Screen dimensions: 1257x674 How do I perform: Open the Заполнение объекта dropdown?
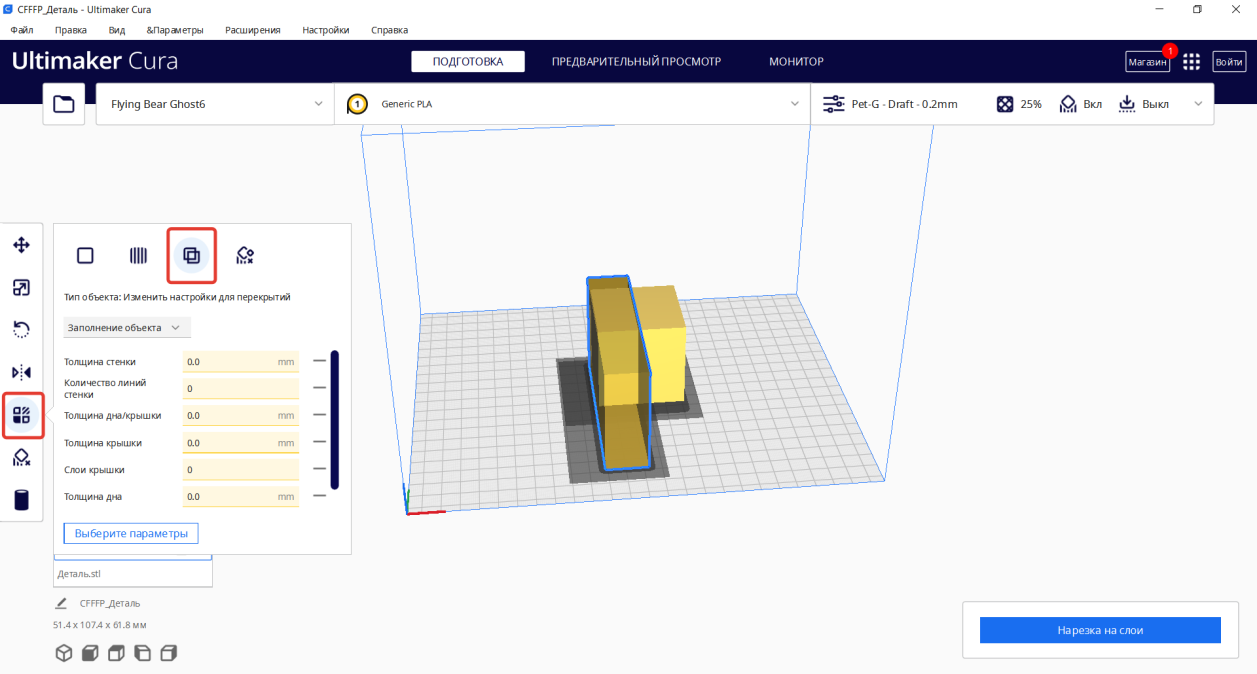pos(127,327)
